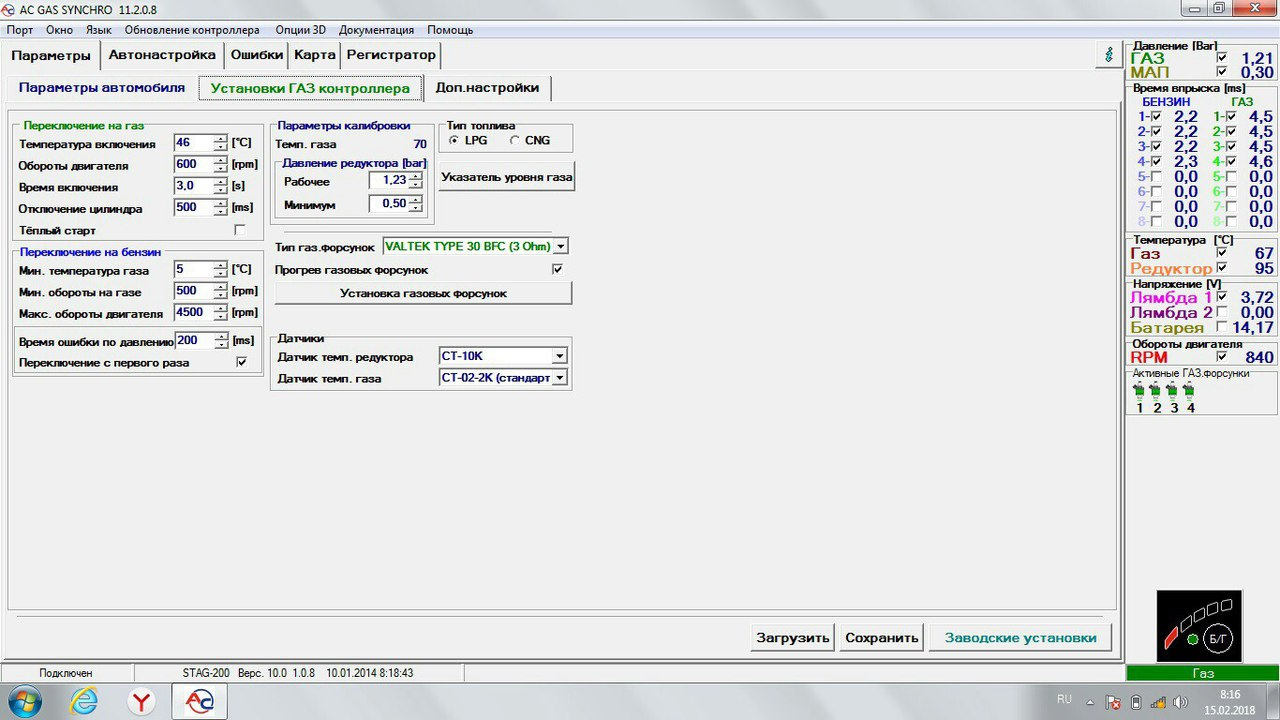
Task: Open the Язык menu
Action: click(99, 30)
